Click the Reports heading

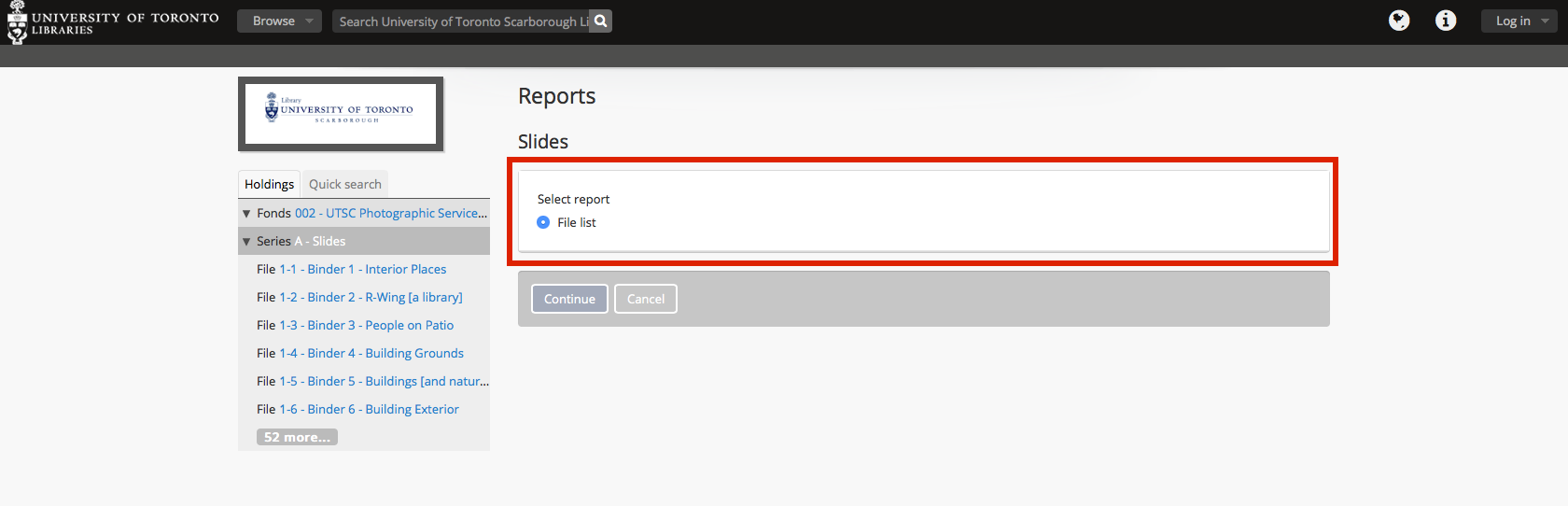tap(556, 96)
